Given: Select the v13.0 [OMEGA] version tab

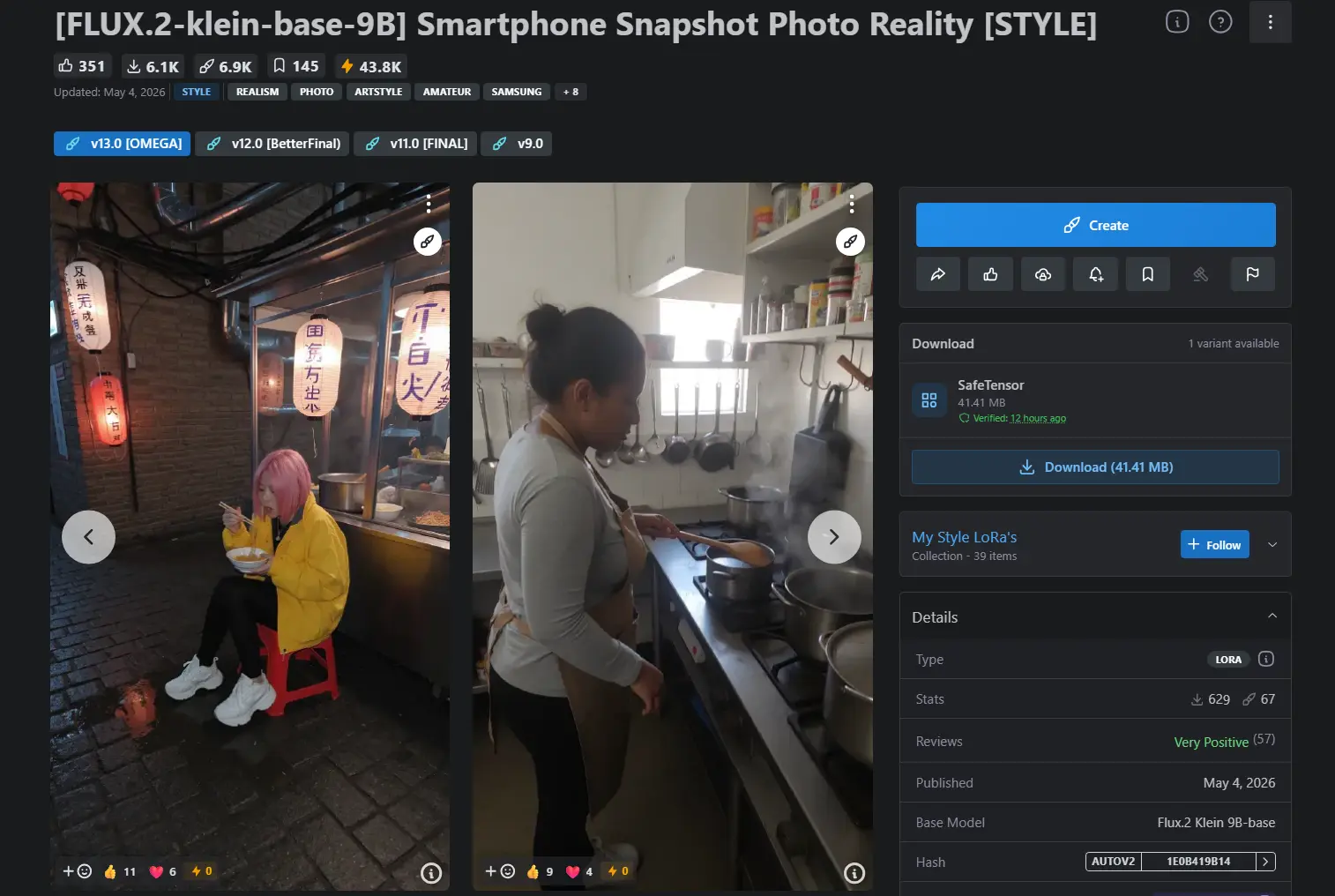Looking at the screenshot, I should tap(123, 144).
